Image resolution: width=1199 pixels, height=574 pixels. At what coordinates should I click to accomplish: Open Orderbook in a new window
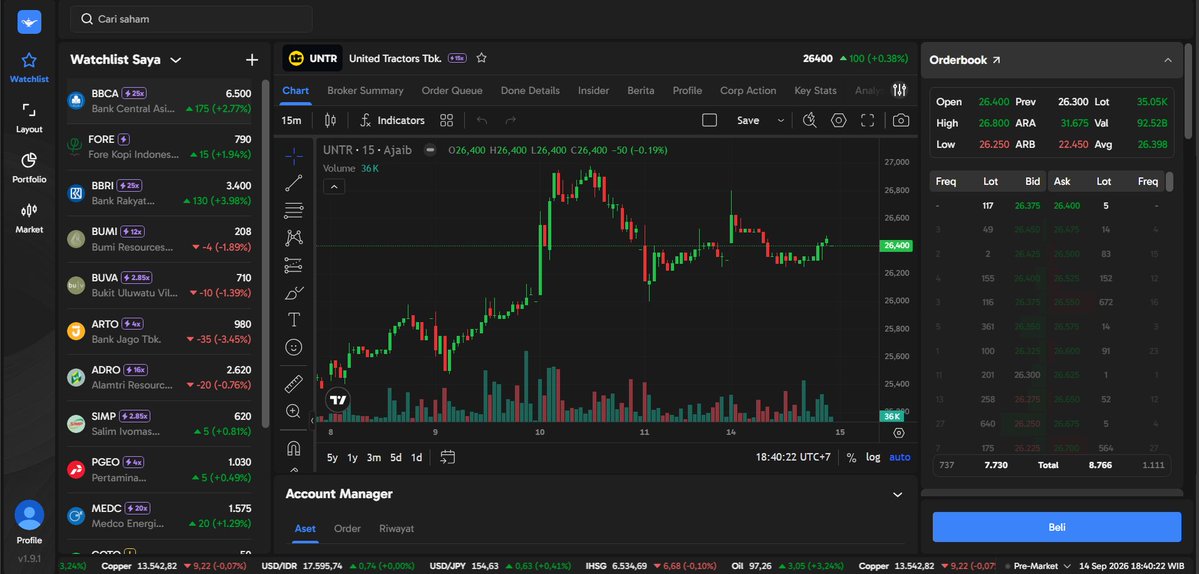pos(996,60)
